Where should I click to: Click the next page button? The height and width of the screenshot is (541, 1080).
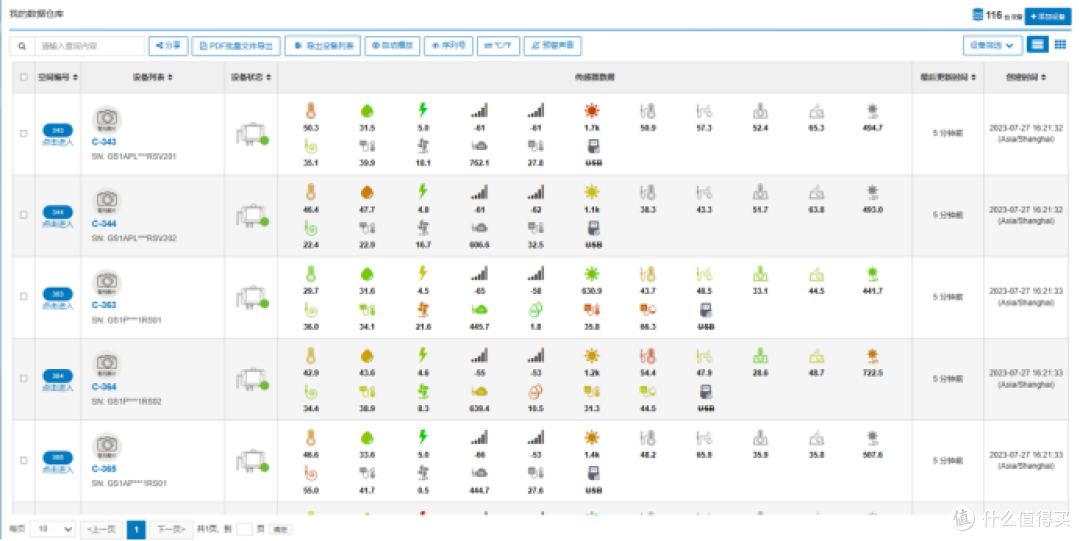point(171,529)
